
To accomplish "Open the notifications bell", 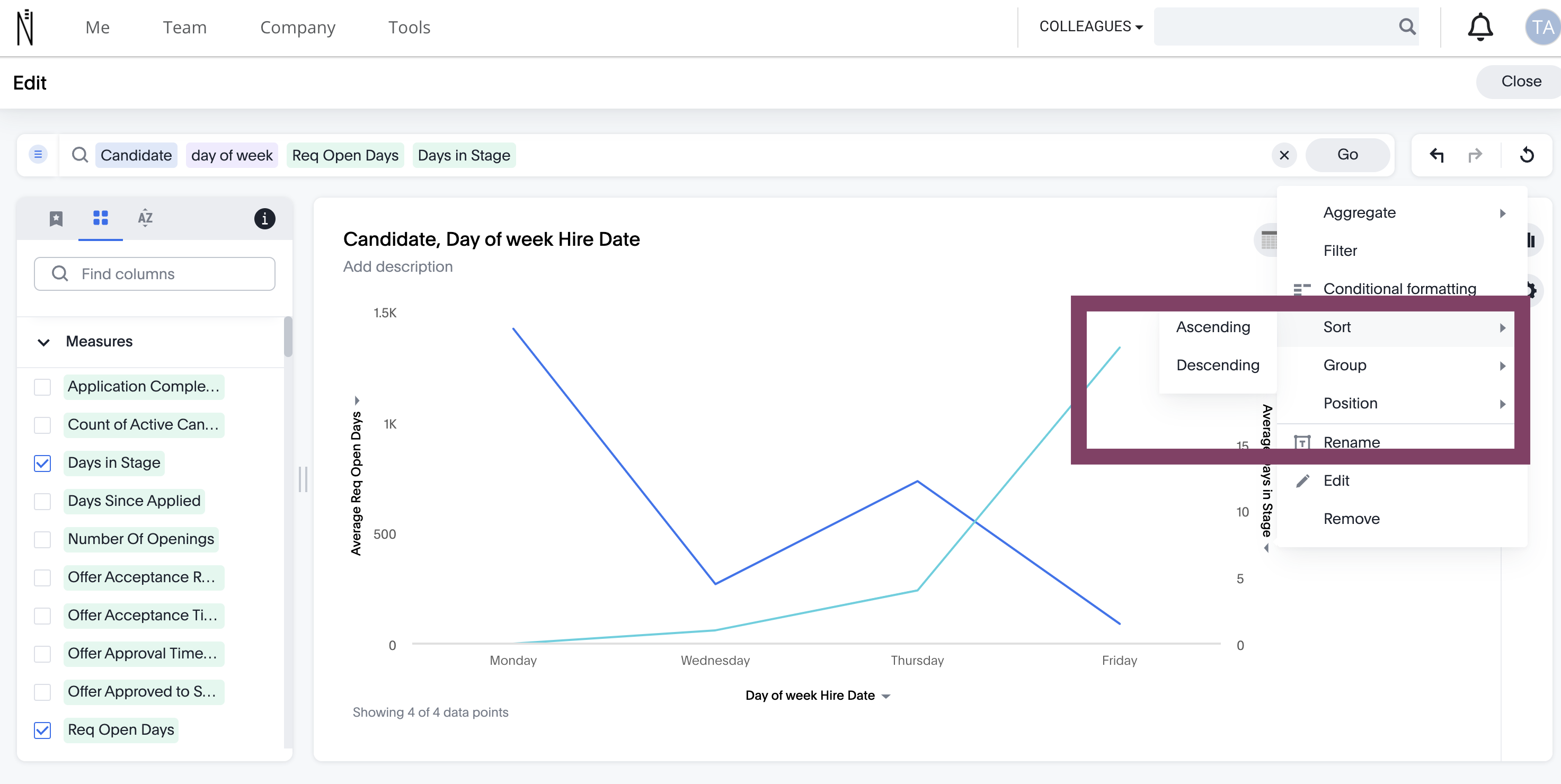I will tap(1480, 26).
